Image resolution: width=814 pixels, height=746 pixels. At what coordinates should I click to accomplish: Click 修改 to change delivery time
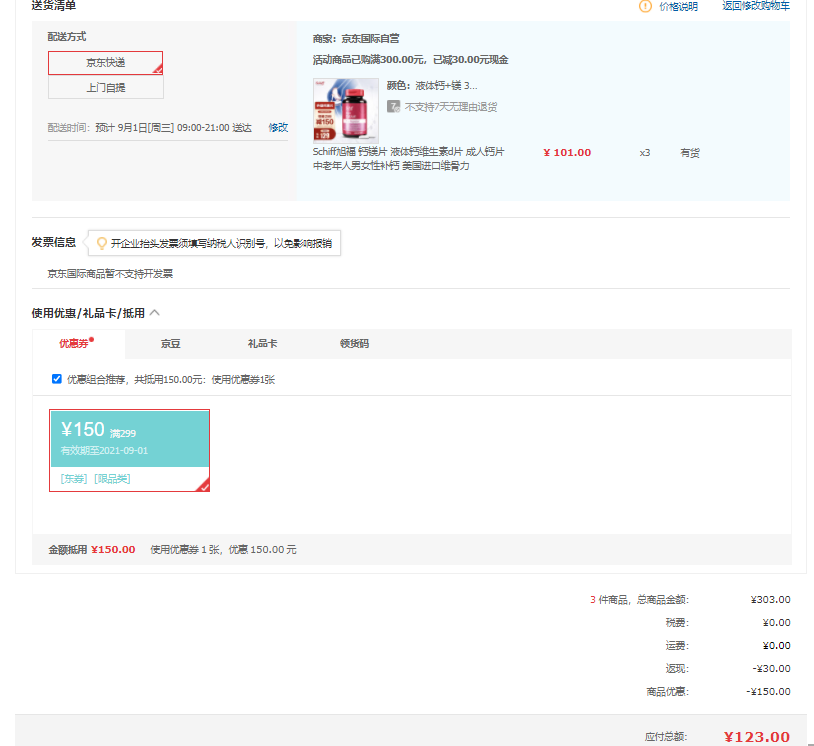click(277, 128)
